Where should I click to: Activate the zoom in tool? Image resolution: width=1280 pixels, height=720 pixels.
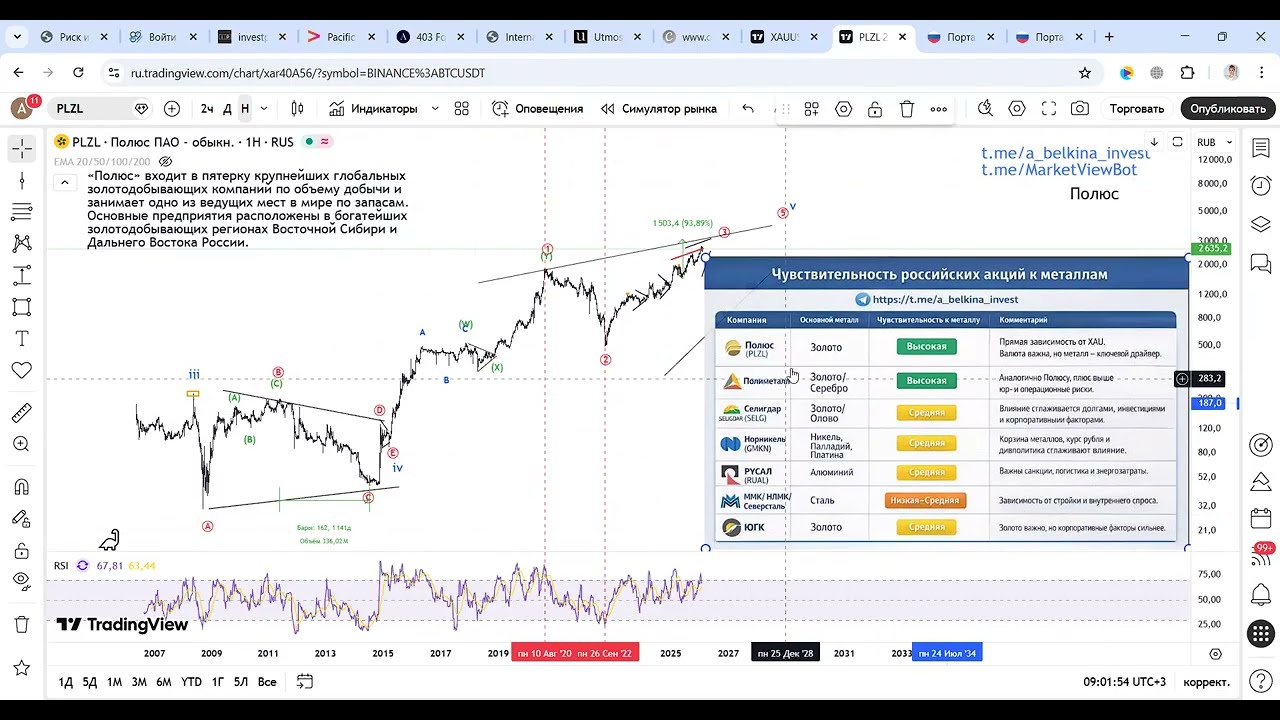pyautogui.click(x=22, y=444)
